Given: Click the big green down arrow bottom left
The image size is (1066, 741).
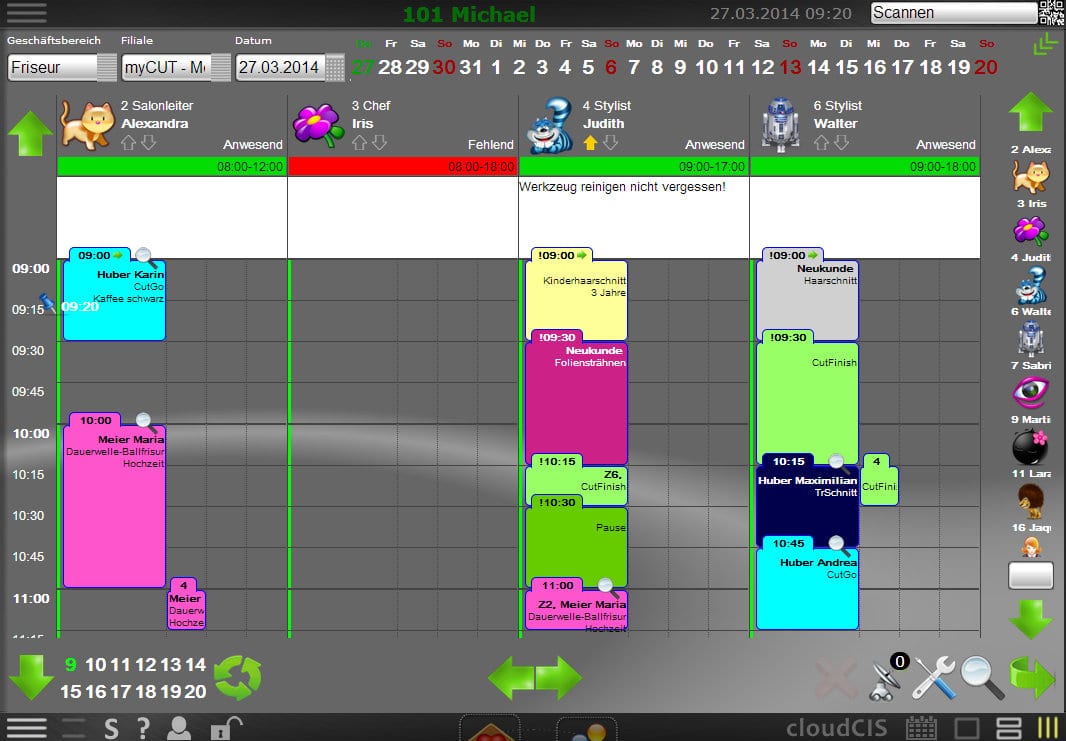Looking at the screenshot, I should point(31,677).
